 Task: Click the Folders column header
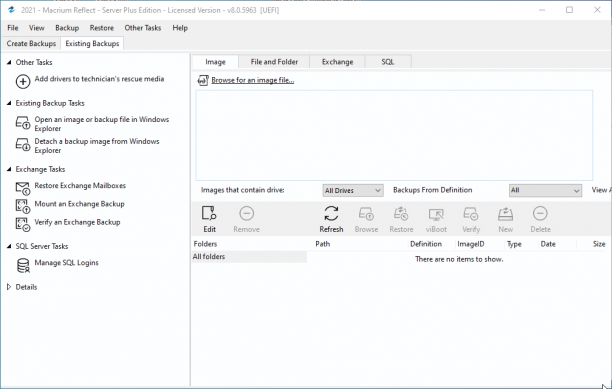[205, 244]
